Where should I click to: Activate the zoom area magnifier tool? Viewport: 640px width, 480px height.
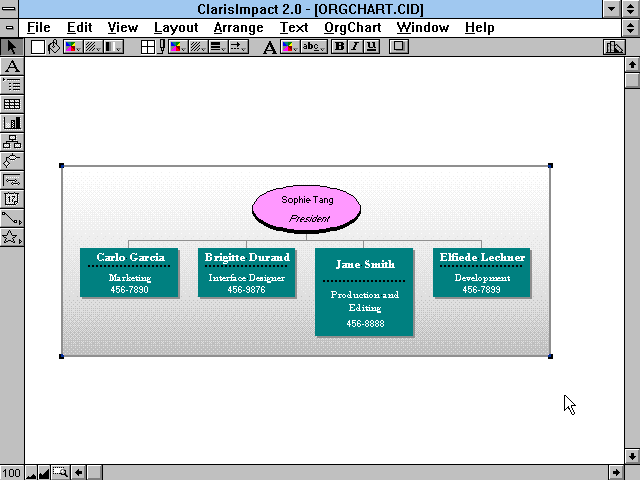[60, 473]
